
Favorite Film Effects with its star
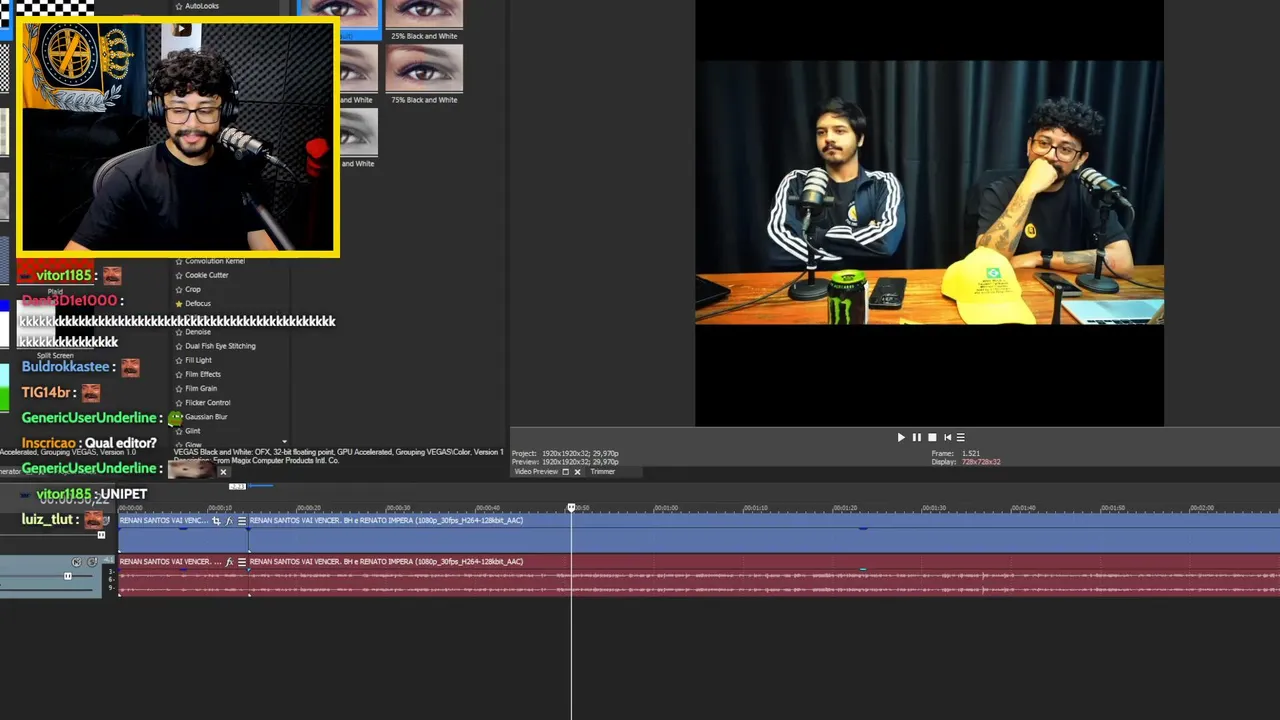pyautogui.click(x=179, y=374)
